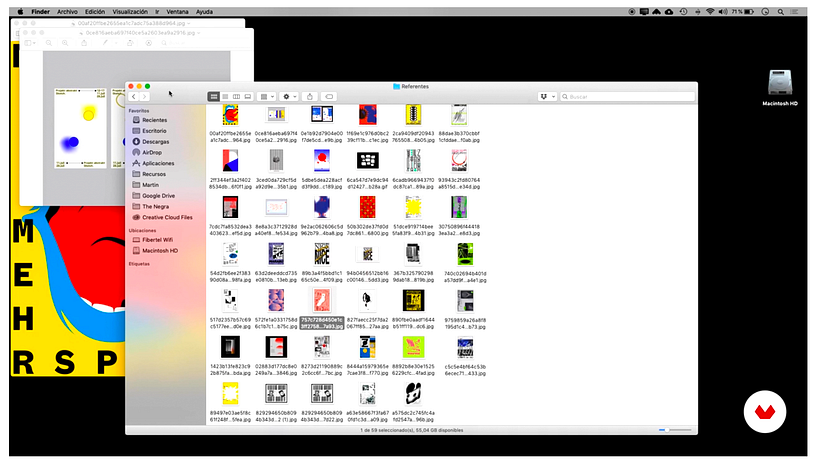The width and height of the screenshot is (820, 463).
Task: Go back with the Finder back arrow
Action: [134, 97]
